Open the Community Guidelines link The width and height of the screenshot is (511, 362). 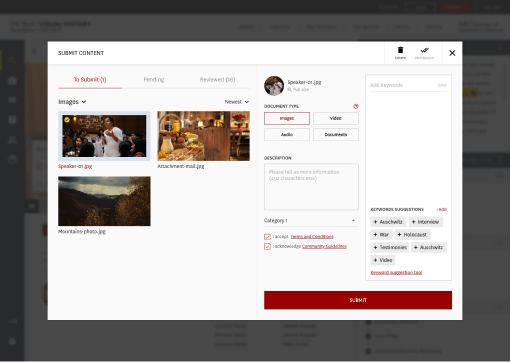[324, 246]
